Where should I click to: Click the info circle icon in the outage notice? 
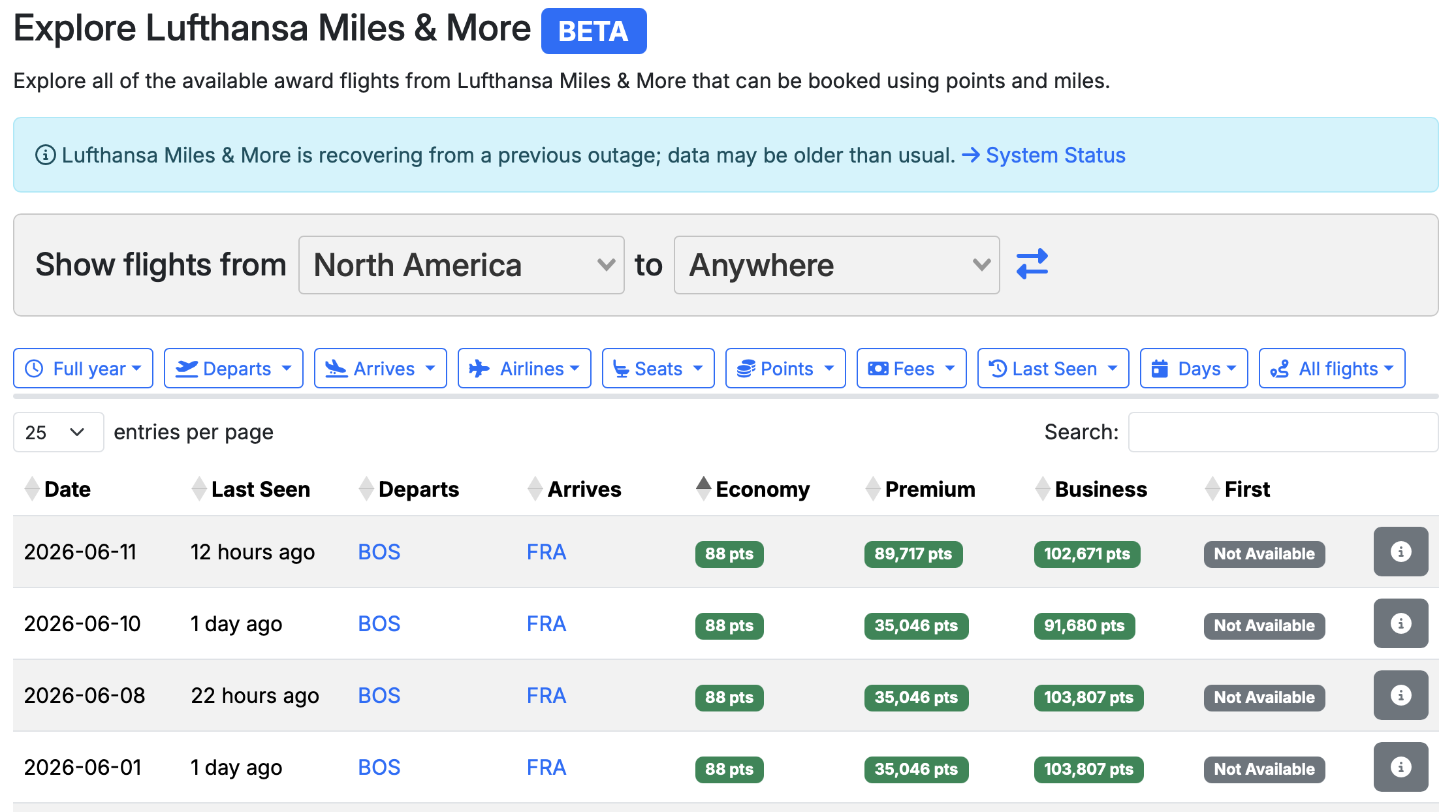click(x=45, y=155)
